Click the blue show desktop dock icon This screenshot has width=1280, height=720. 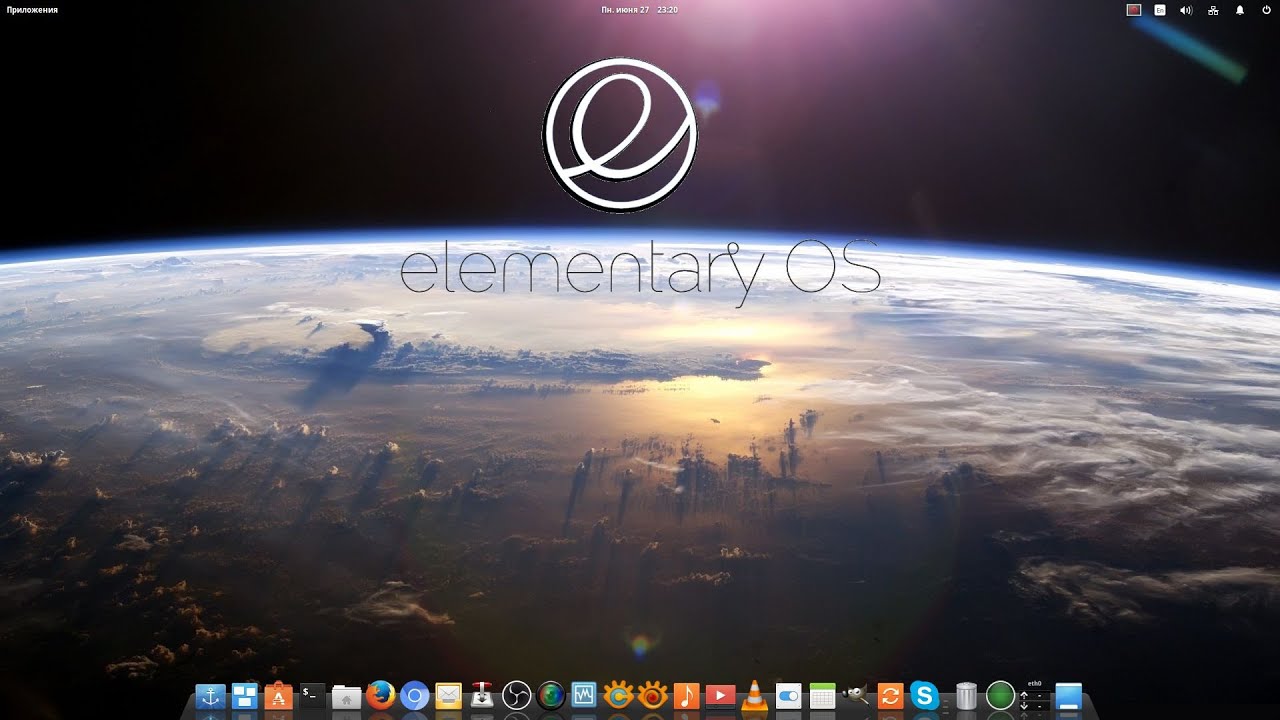pos(1068,696)
